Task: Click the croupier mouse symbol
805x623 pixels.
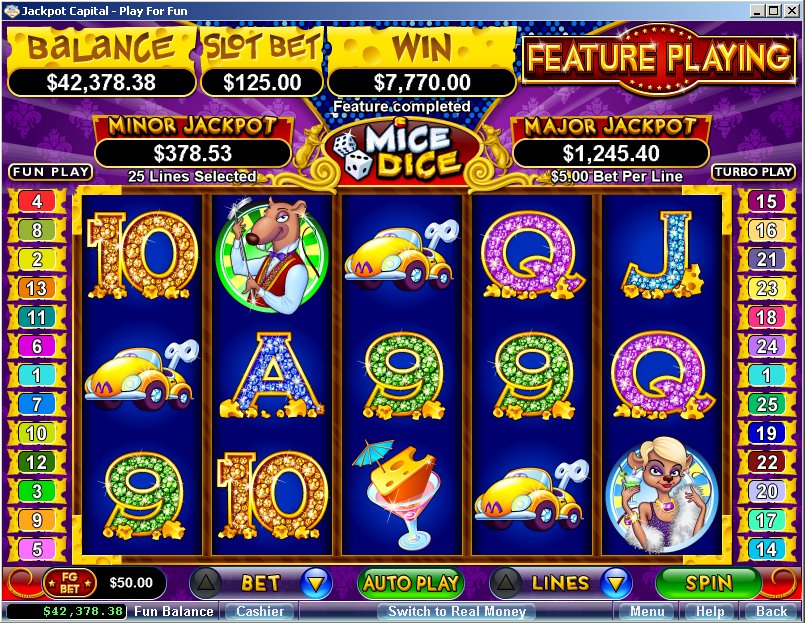Action: click(272, 255)
